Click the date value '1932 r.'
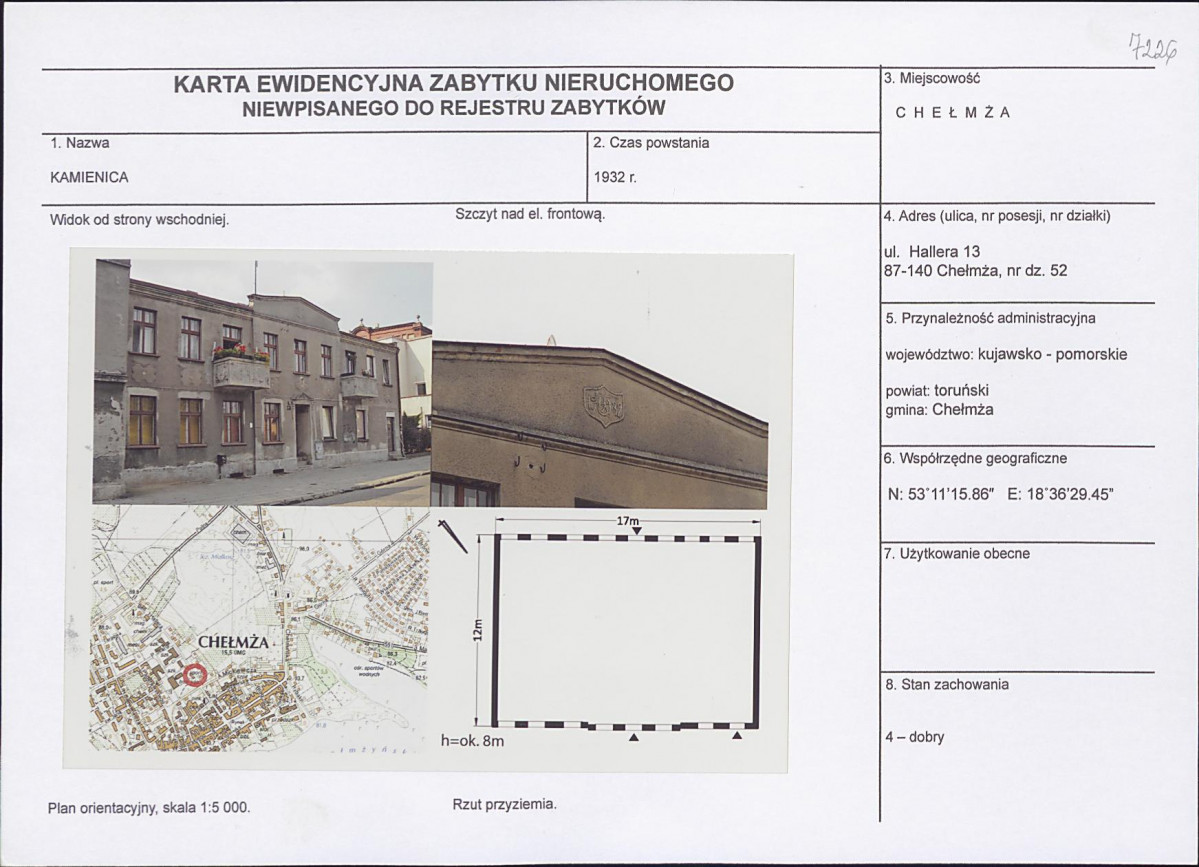This screenshot has height=867, width=1199. click(615, 177)
